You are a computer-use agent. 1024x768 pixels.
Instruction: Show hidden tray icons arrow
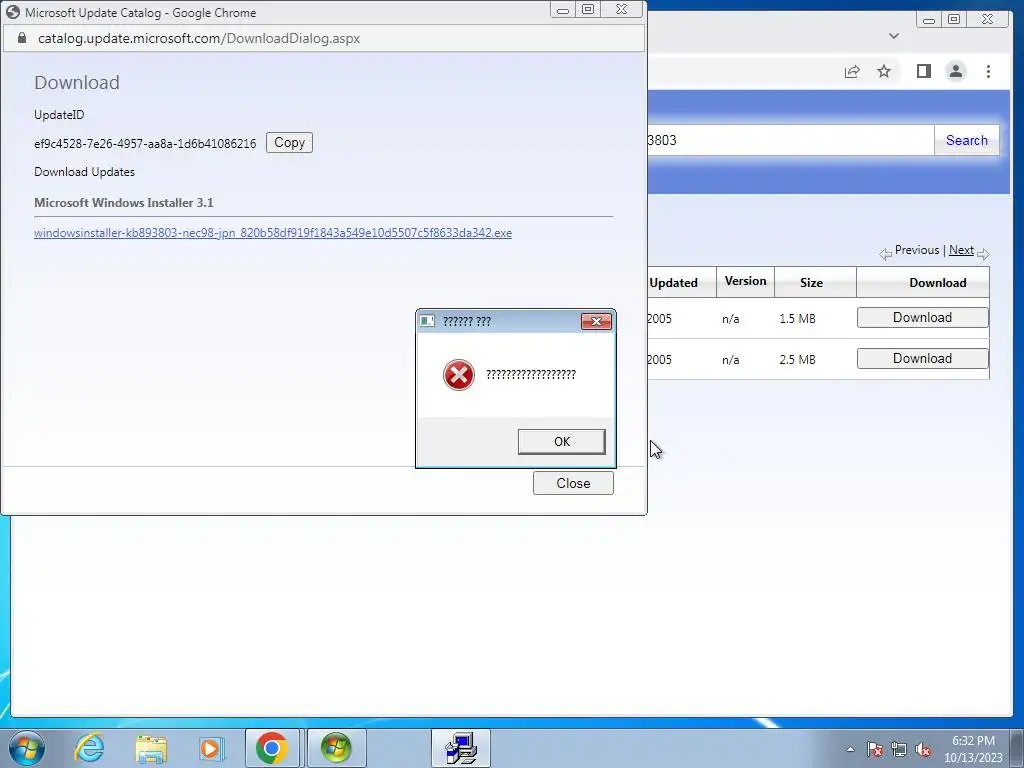tap(850, 749)
